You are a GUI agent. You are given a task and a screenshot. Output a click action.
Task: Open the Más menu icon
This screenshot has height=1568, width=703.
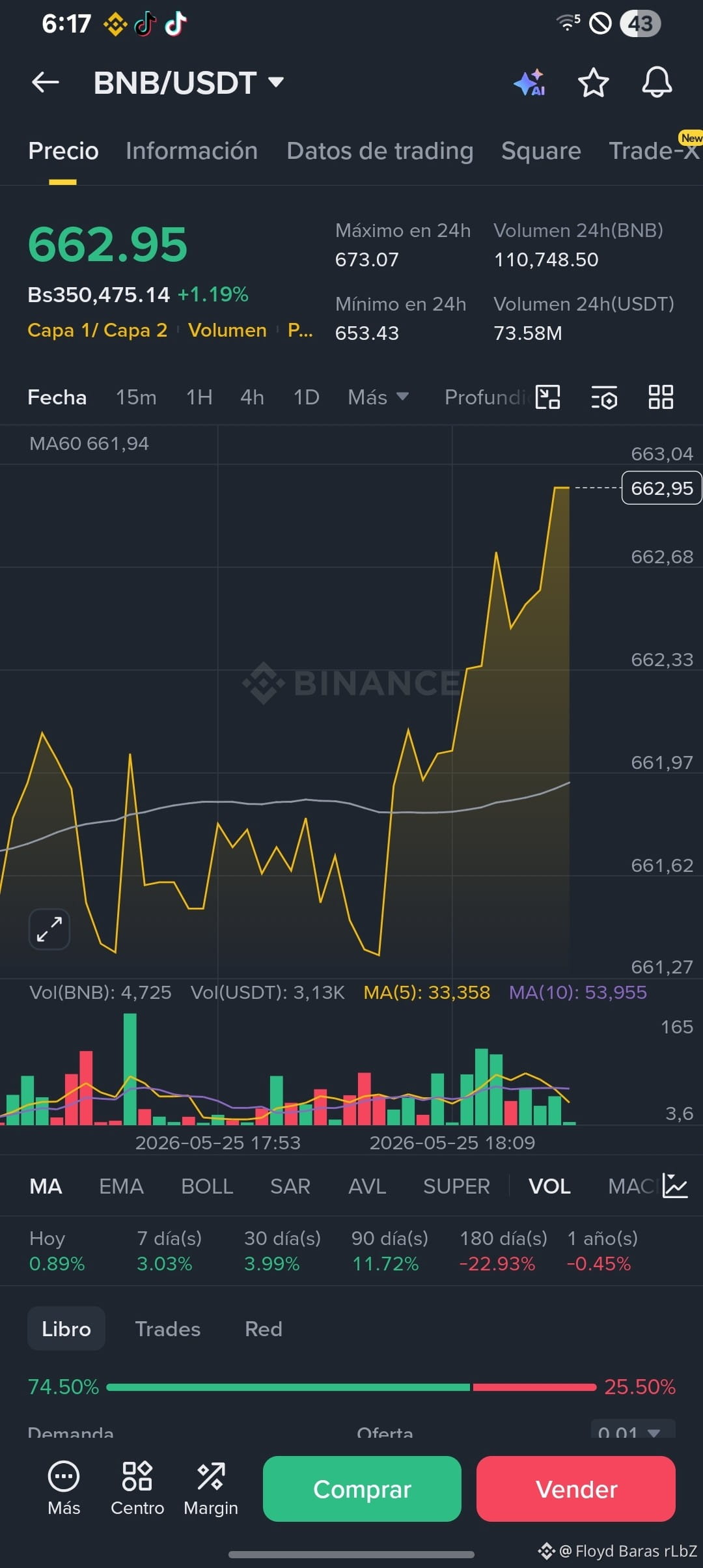pos(64,1489)
